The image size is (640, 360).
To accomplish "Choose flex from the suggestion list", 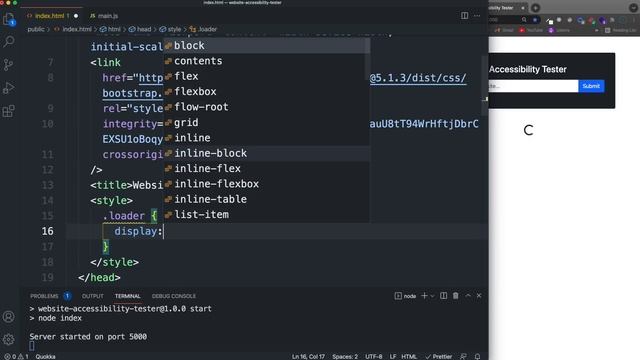I will click(266, 76).
